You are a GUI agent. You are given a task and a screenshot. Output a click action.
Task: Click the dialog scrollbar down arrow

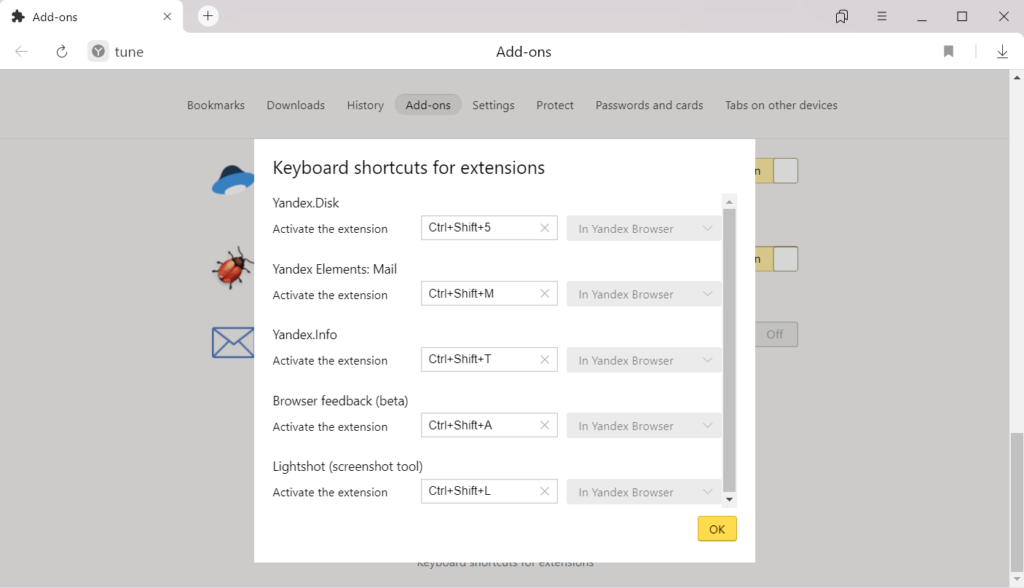[x=729, y=499]
